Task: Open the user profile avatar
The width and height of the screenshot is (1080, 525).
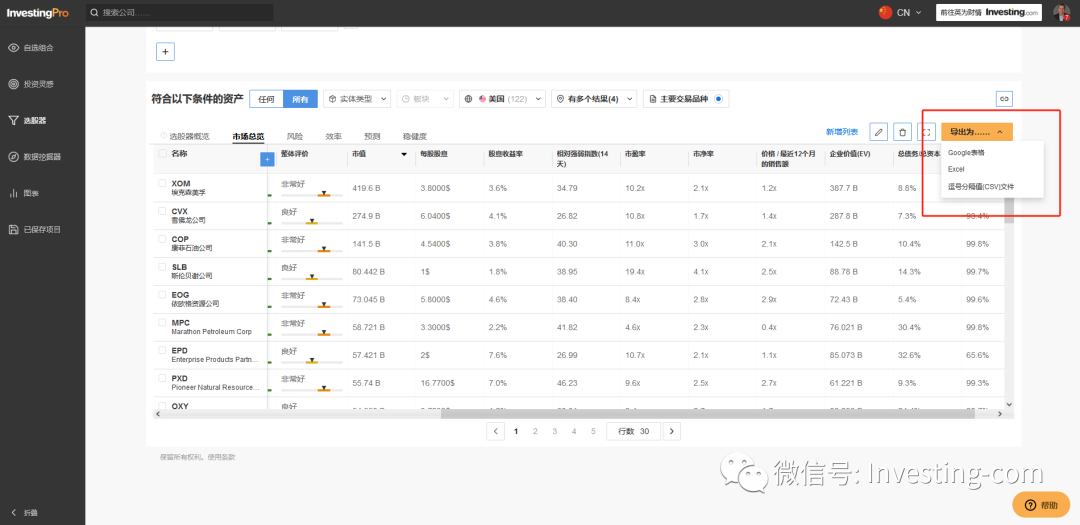Action: point(1061,12)
